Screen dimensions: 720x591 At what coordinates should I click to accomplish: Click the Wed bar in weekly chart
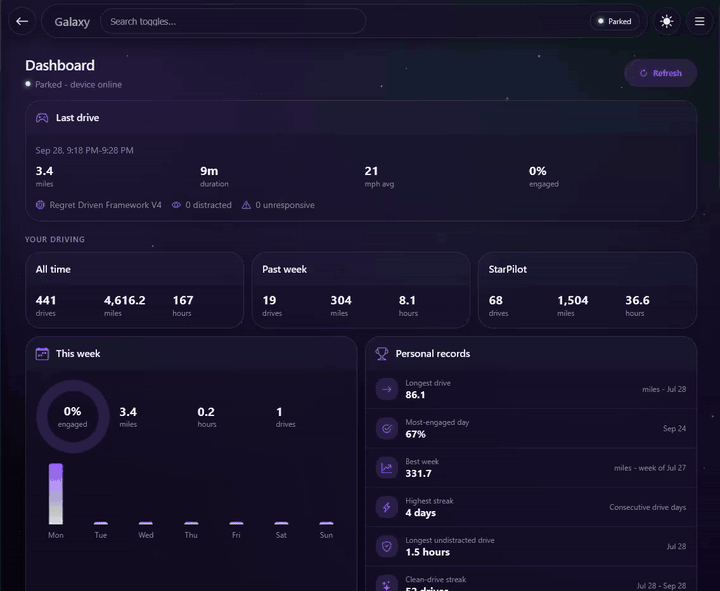146,523
